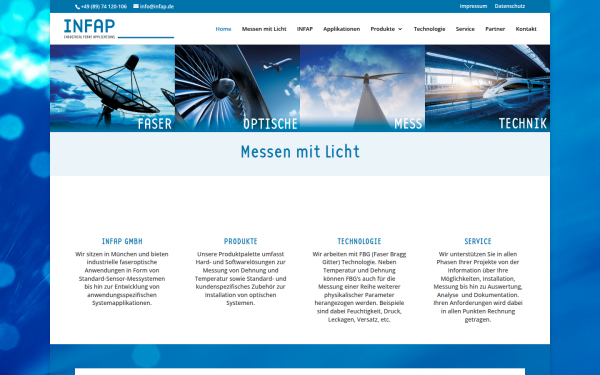
Task: Click the paragraph starting 'Wir sitzen in München'
Action: tap(122, 278)
